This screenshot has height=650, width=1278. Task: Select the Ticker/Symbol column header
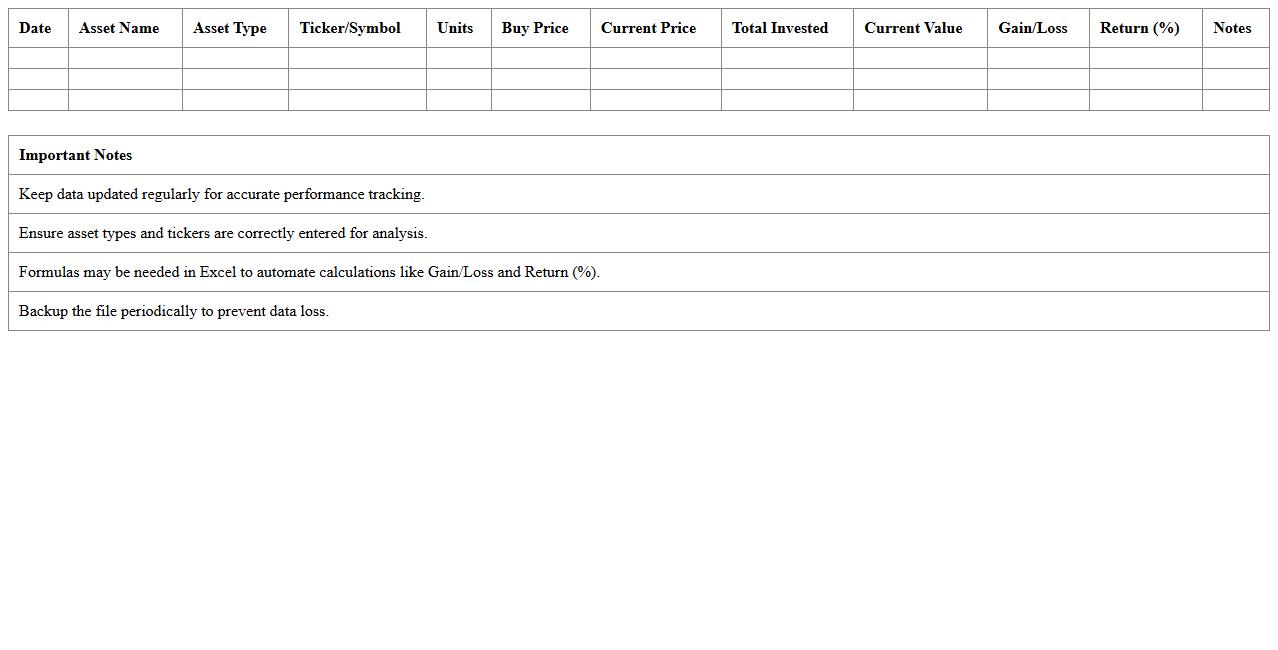(350, 28)
